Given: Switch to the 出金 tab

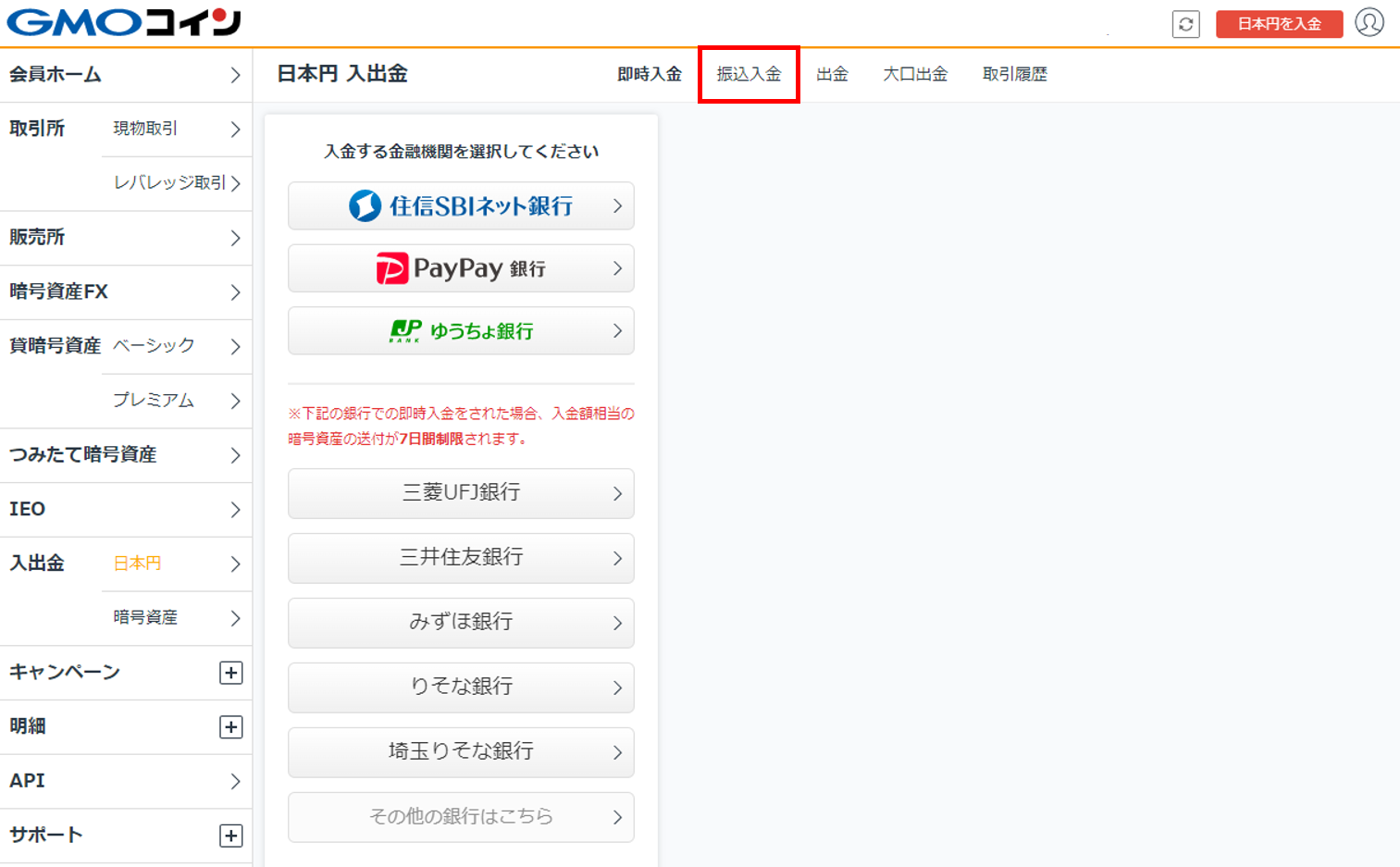Looking at the screenshot, I should pyautogui.click(x=832, y=73).
